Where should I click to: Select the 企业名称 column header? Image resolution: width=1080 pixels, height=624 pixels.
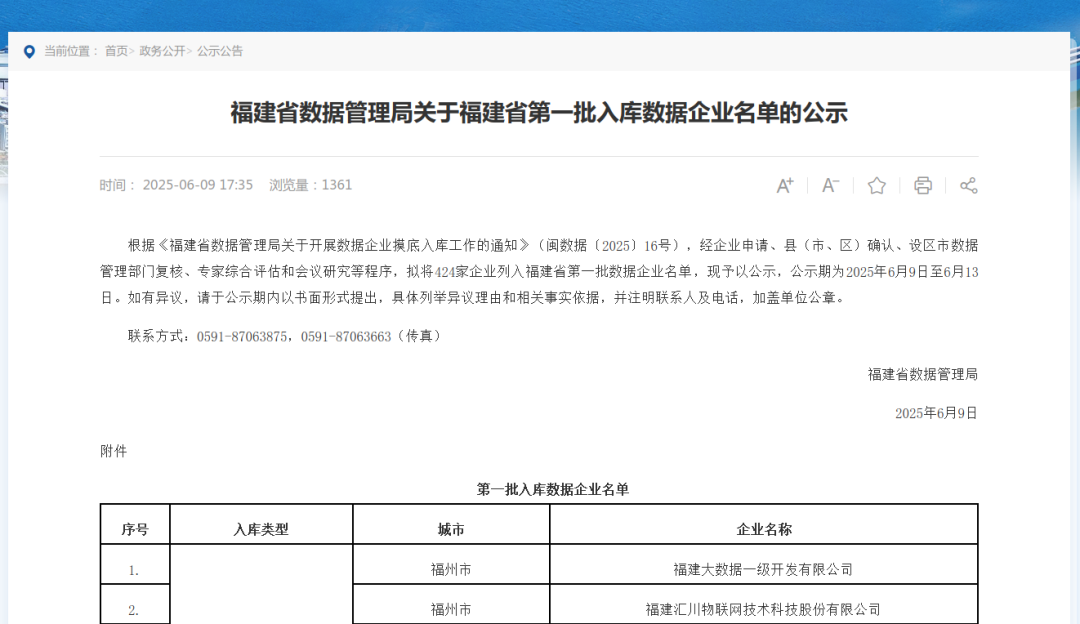click(x=763, y=529)
